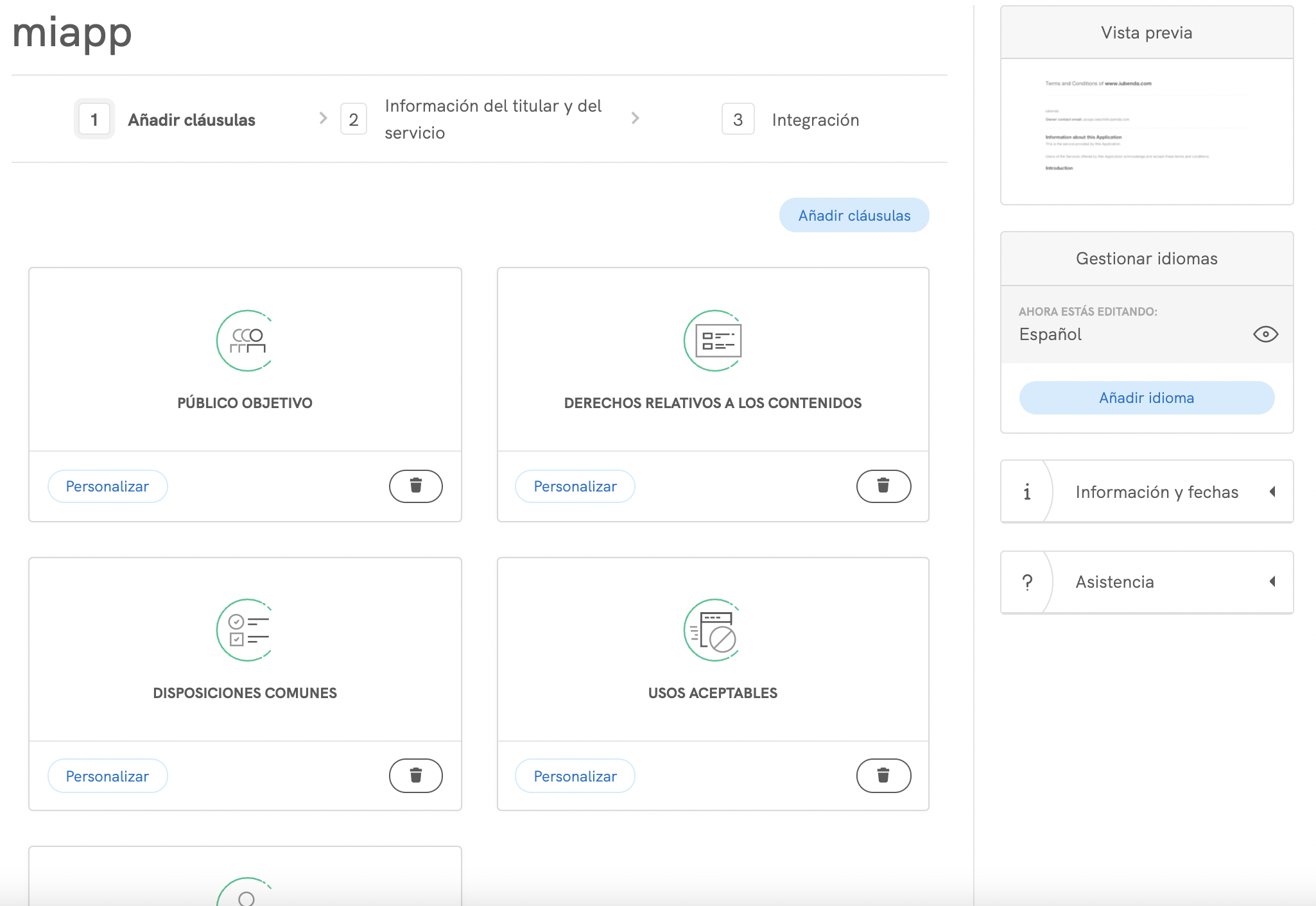Delete the Público Objetivo clause via trash icon
The width and height of the screenshot is (1316, 906).
click(415, 486)
